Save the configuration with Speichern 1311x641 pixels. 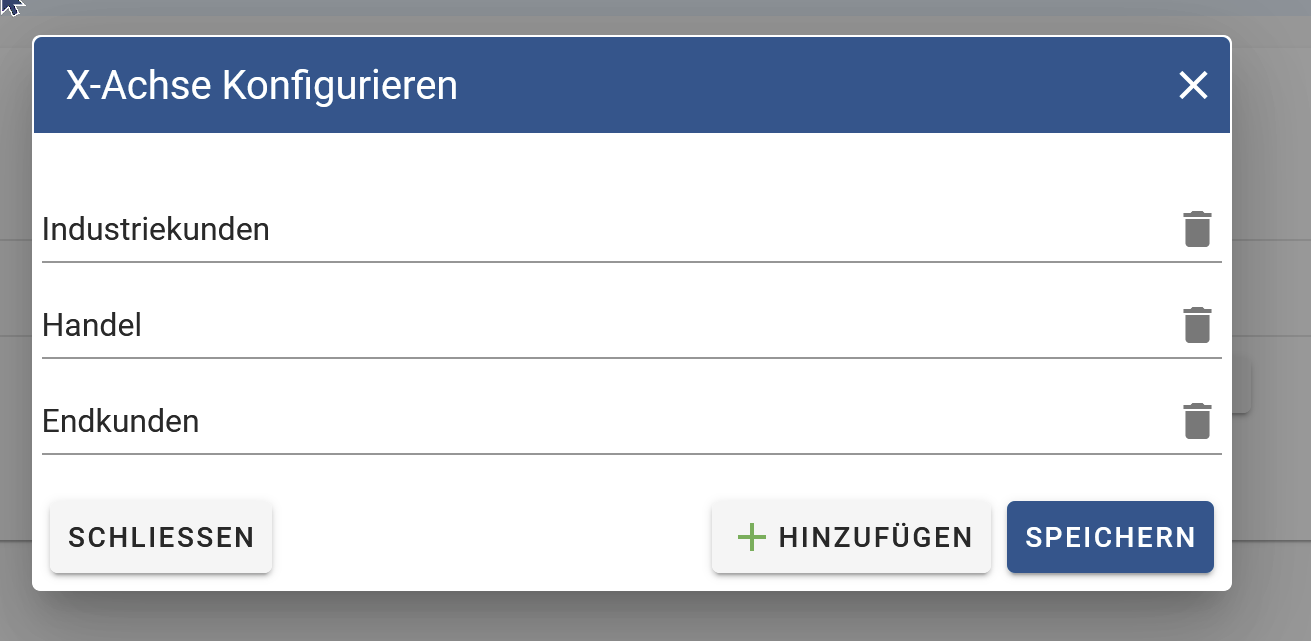click(x=1110, y=537)
